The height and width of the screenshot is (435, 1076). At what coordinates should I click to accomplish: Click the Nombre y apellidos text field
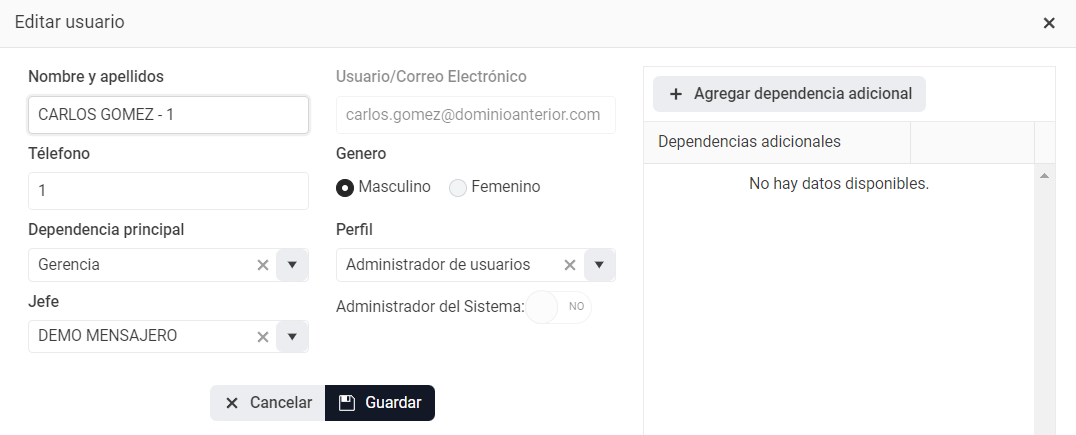tap(168, 115)
